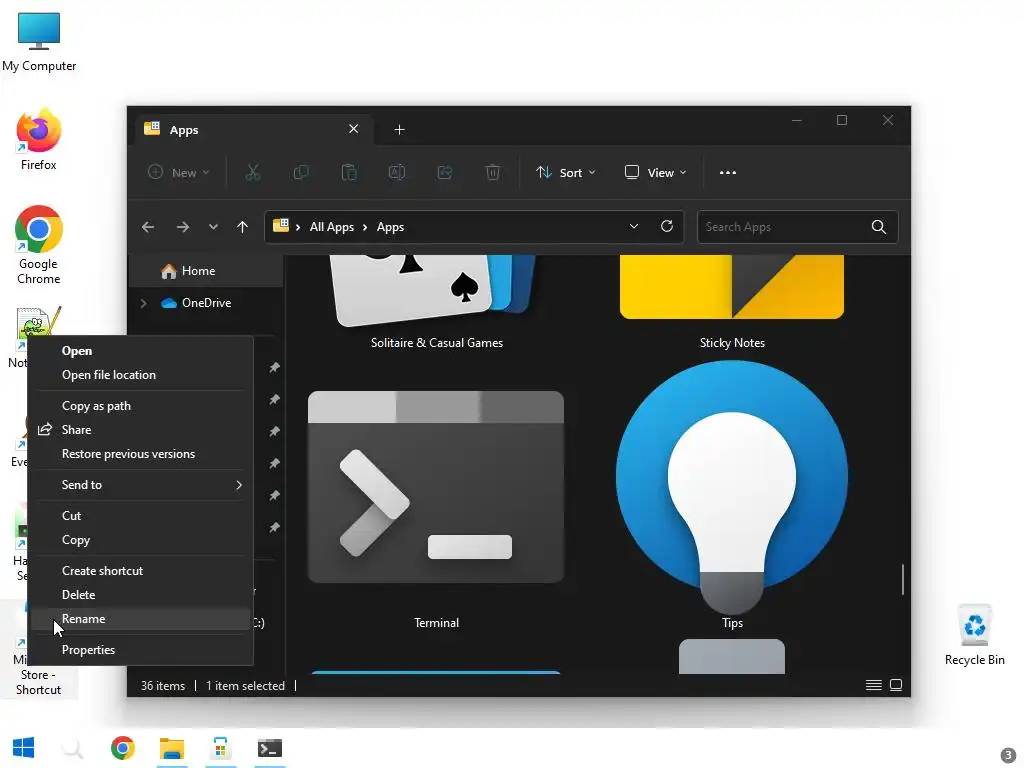Go back with the left arrow

click(x=148, y=227)
